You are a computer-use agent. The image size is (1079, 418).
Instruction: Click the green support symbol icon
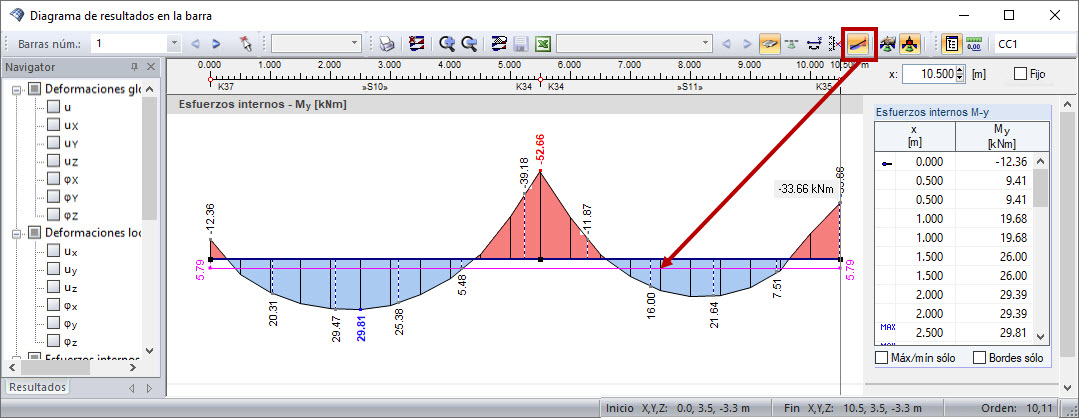[x=792, y=43]
